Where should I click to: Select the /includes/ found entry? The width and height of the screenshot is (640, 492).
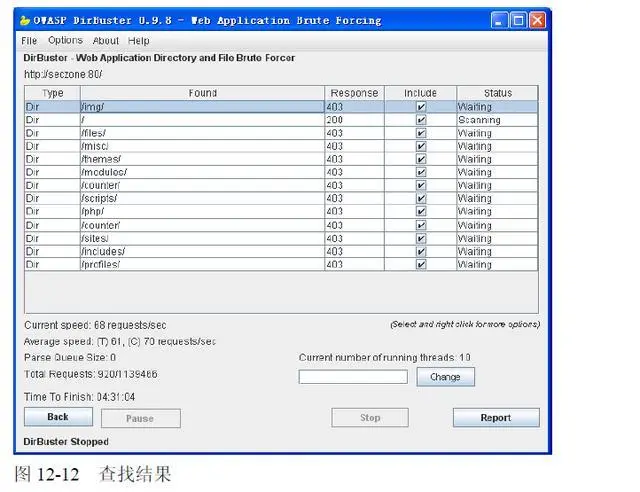202,252
